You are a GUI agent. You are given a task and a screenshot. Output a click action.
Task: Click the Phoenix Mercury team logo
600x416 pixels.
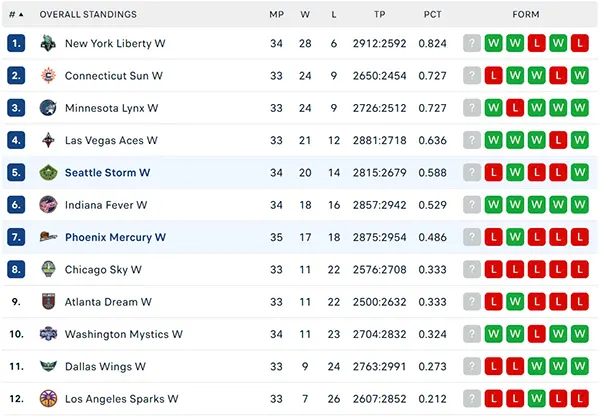click(48, 237)
